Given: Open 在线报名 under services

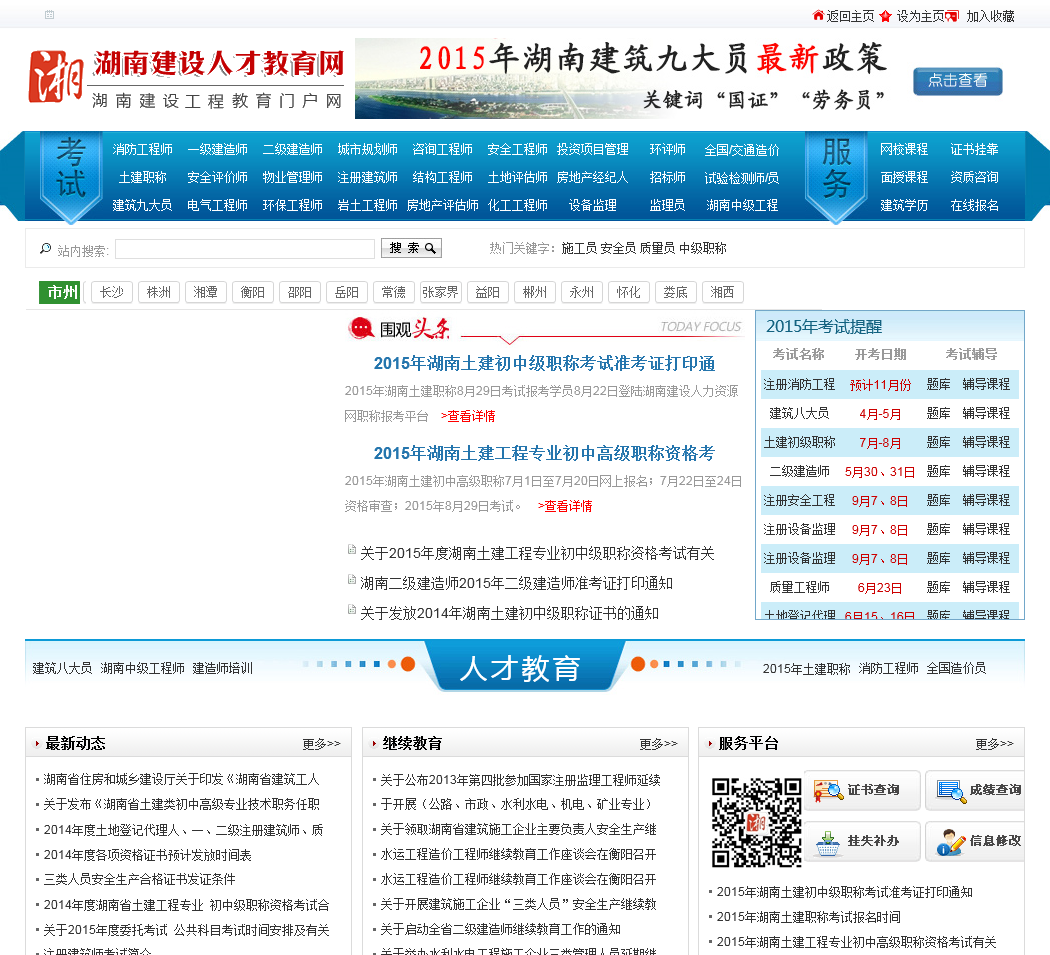Looking at the screenshot, I should tap(974, 206).
